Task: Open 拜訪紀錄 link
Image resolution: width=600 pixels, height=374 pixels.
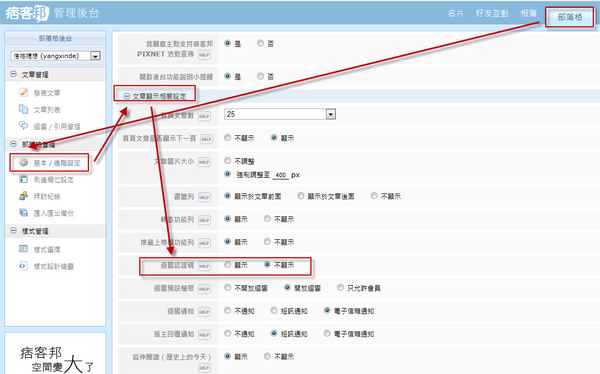Action: pyautogui.click(x=47, y=196)
